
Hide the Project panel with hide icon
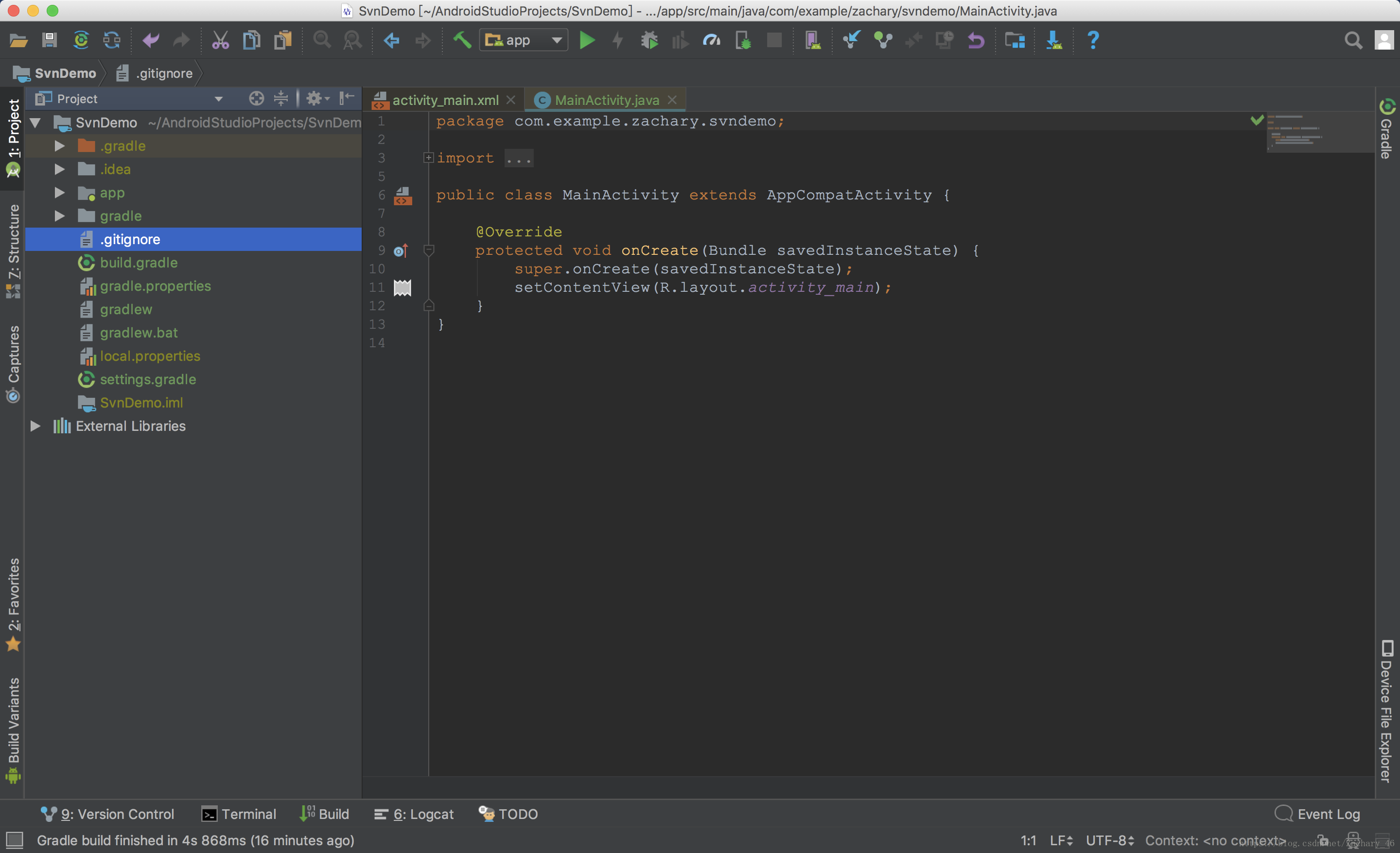pyautogui.click(x=347, y=98)
